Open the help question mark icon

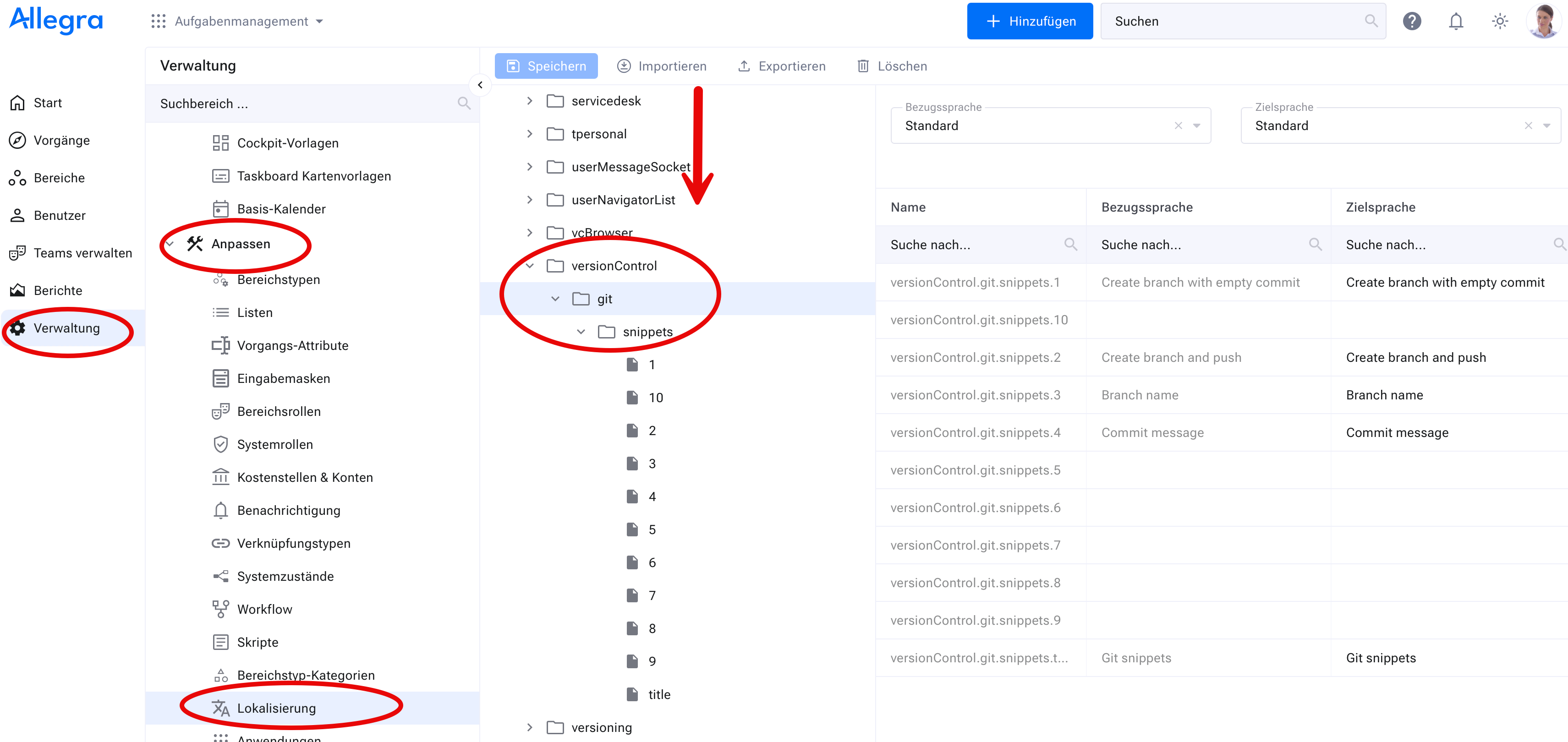[x=1412, y=22]
